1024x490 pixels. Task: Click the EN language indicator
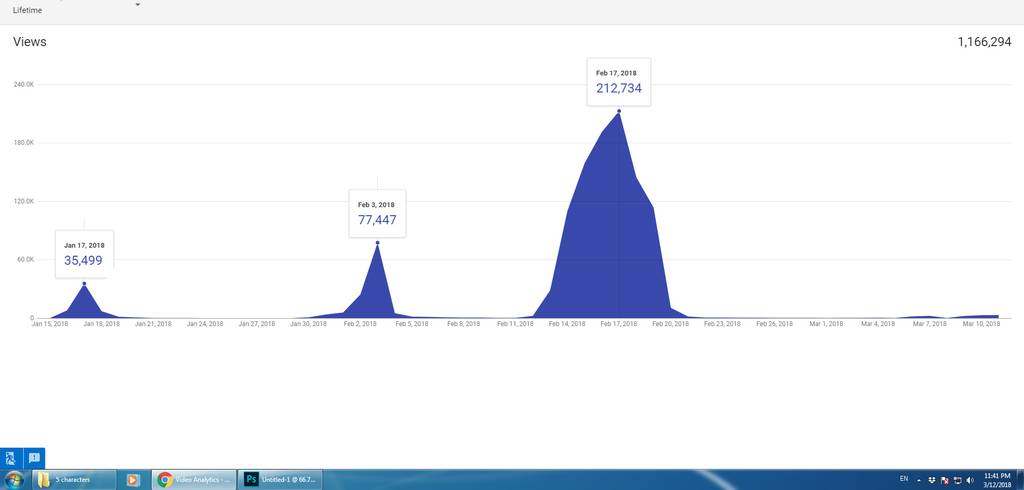tap(904, 479)
